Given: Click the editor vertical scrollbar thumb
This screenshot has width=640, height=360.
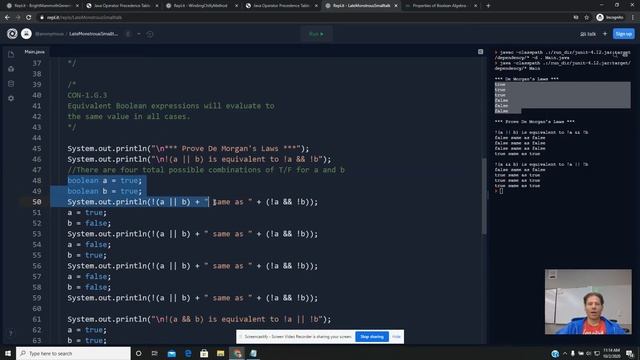Looking at the screenshot, I should (x=484, y=196).
